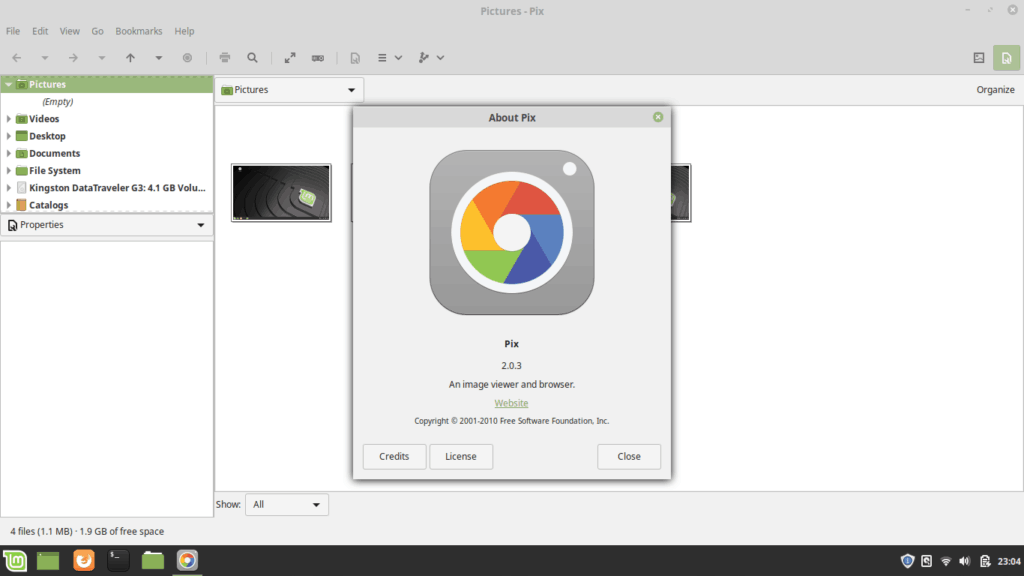Click the tools/branch icon in toolbar
The height and width of the screenshot is (576, 1024).
(424, 57)
